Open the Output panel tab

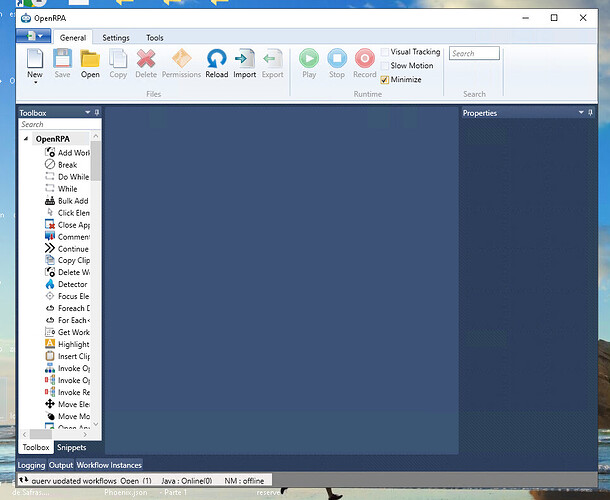coord(61,465)
